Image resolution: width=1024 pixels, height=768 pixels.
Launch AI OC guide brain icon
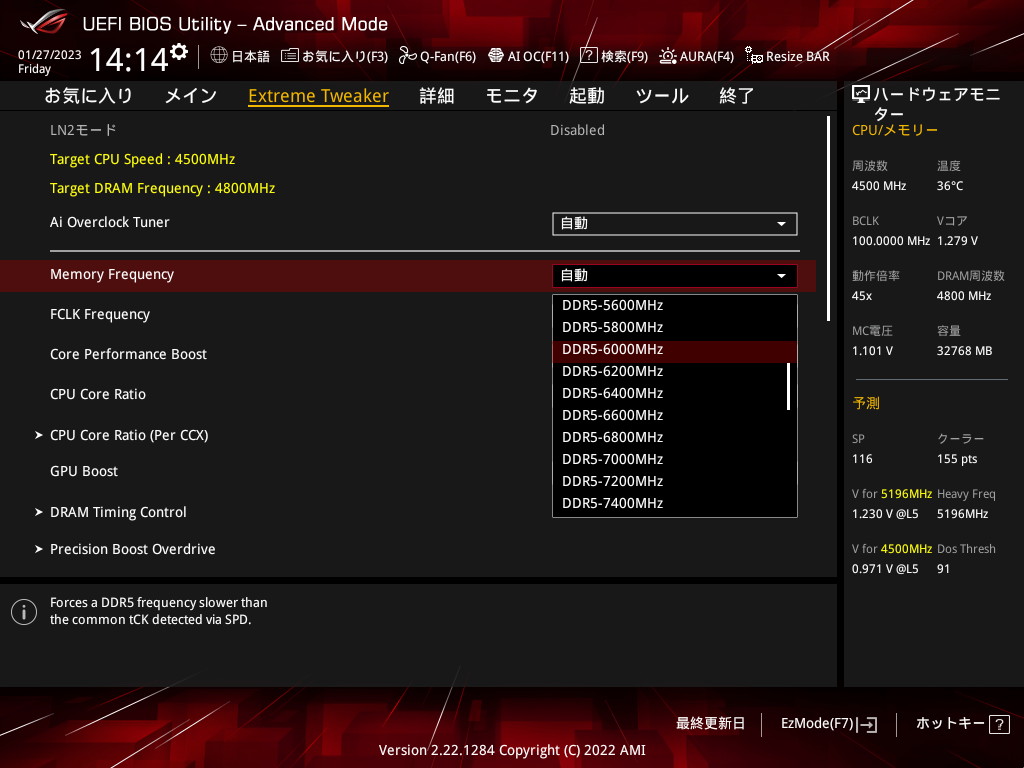pyautogui.click(x=496, y=56)
